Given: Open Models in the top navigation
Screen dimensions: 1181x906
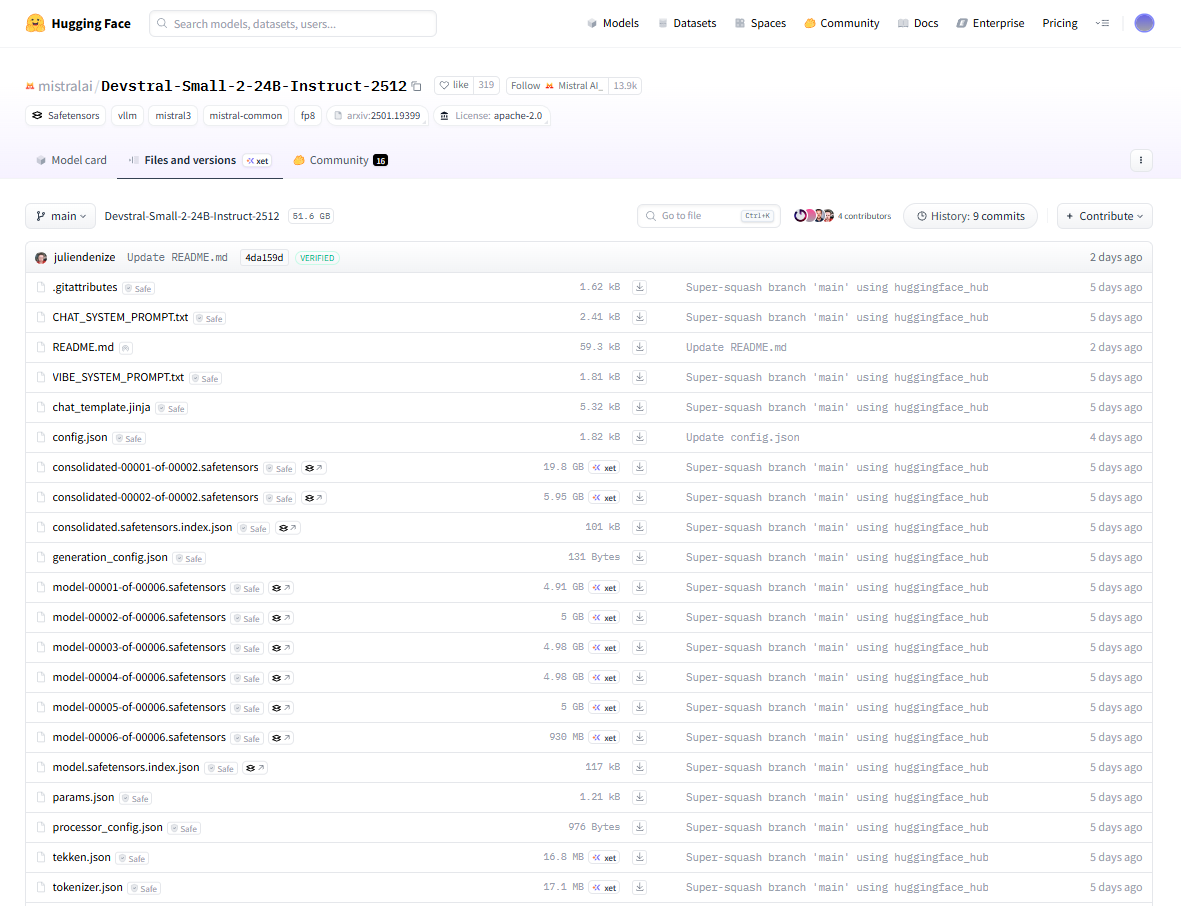Looking at the screenshot, I should tap(613, 23).
